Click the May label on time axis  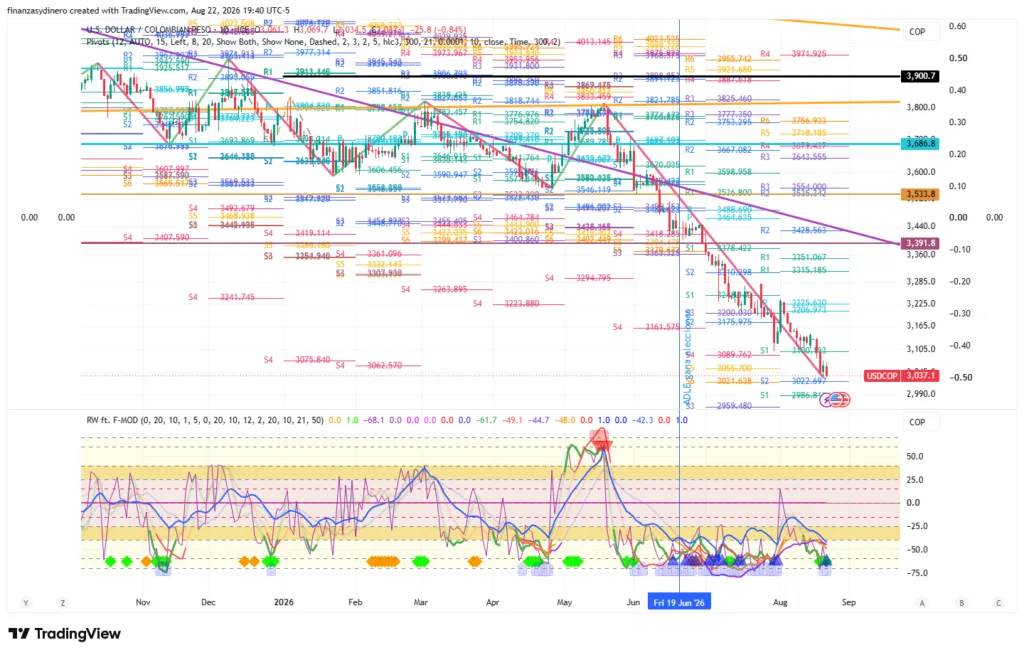[x=564, y=602]
